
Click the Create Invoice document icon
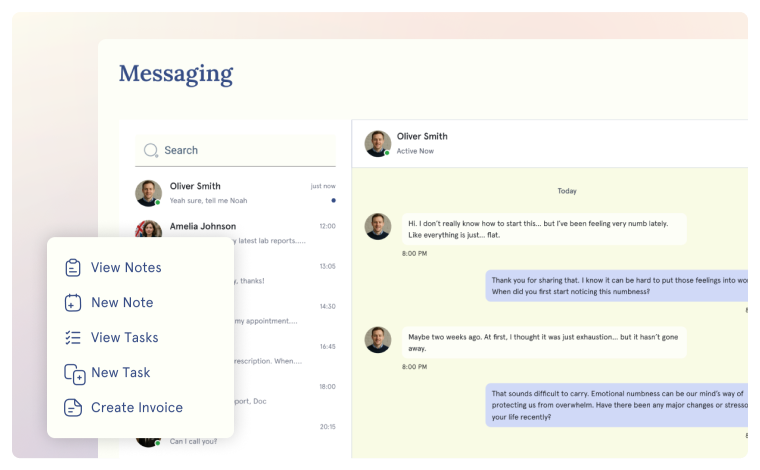tap(73, 407)
